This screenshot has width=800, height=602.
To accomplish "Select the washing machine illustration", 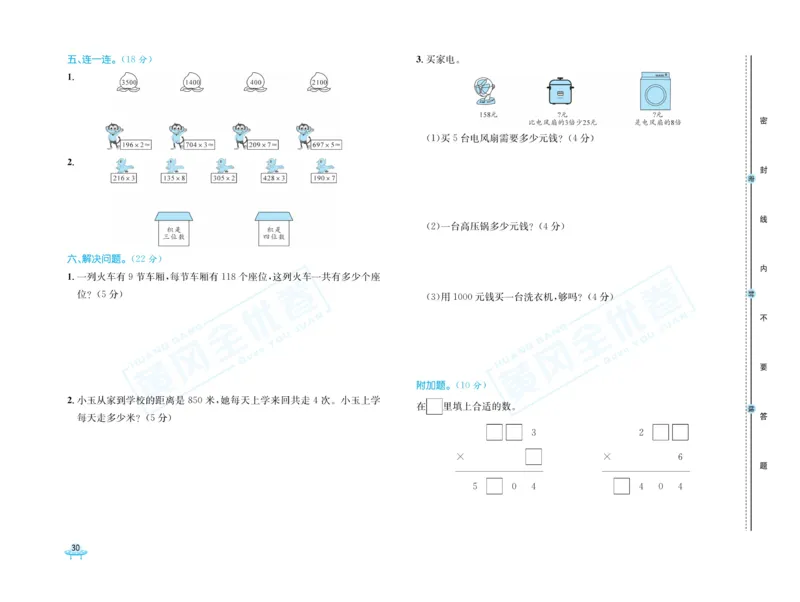I will coord(656,90).
